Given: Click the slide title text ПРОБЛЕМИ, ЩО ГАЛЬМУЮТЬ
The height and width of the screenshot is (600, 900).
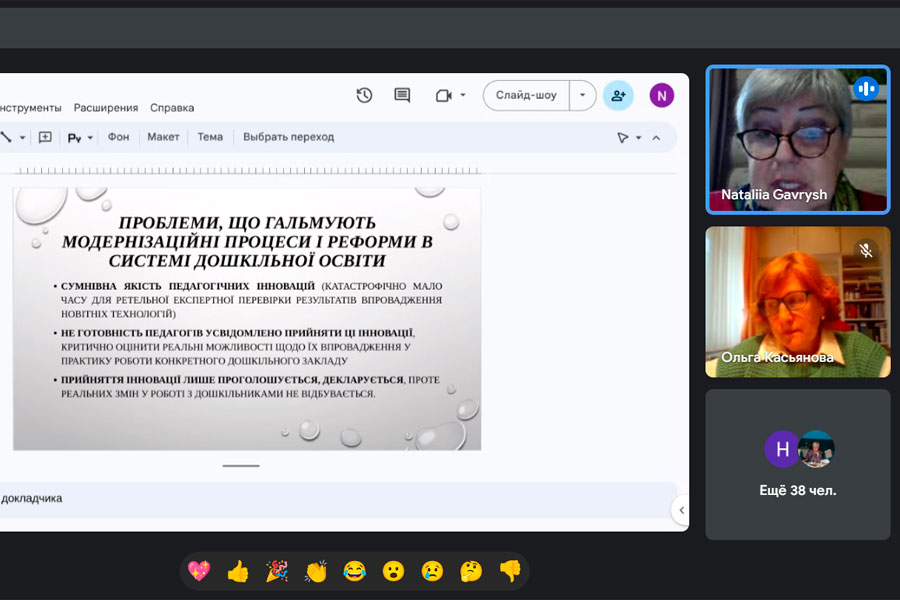Looking at the screenshot, I should coord(247,223).
